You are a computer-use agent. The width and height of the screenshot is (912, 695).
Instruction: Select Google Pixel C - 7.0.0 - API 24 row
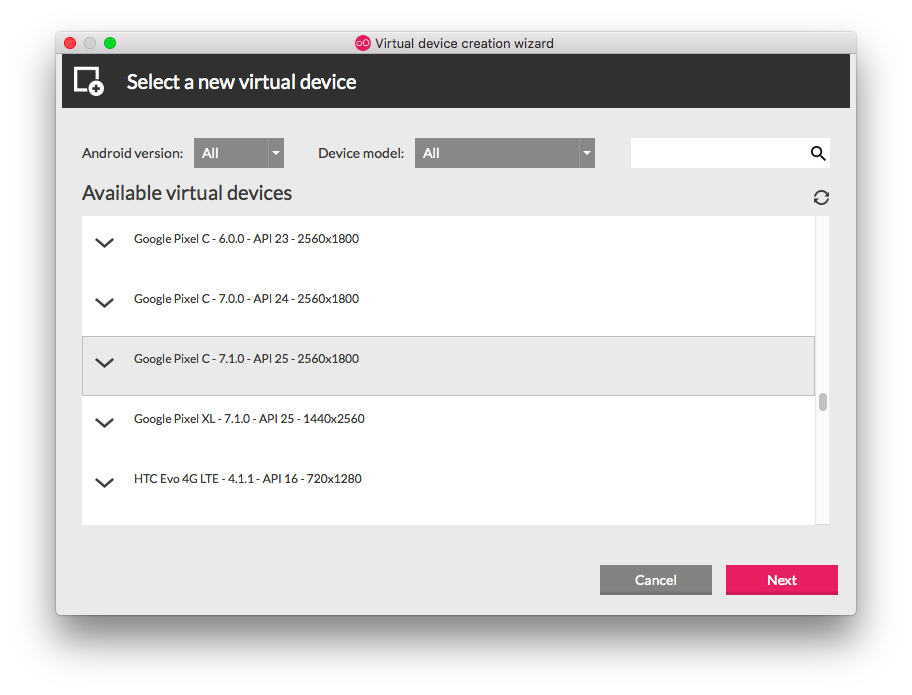tap(448, 306)
